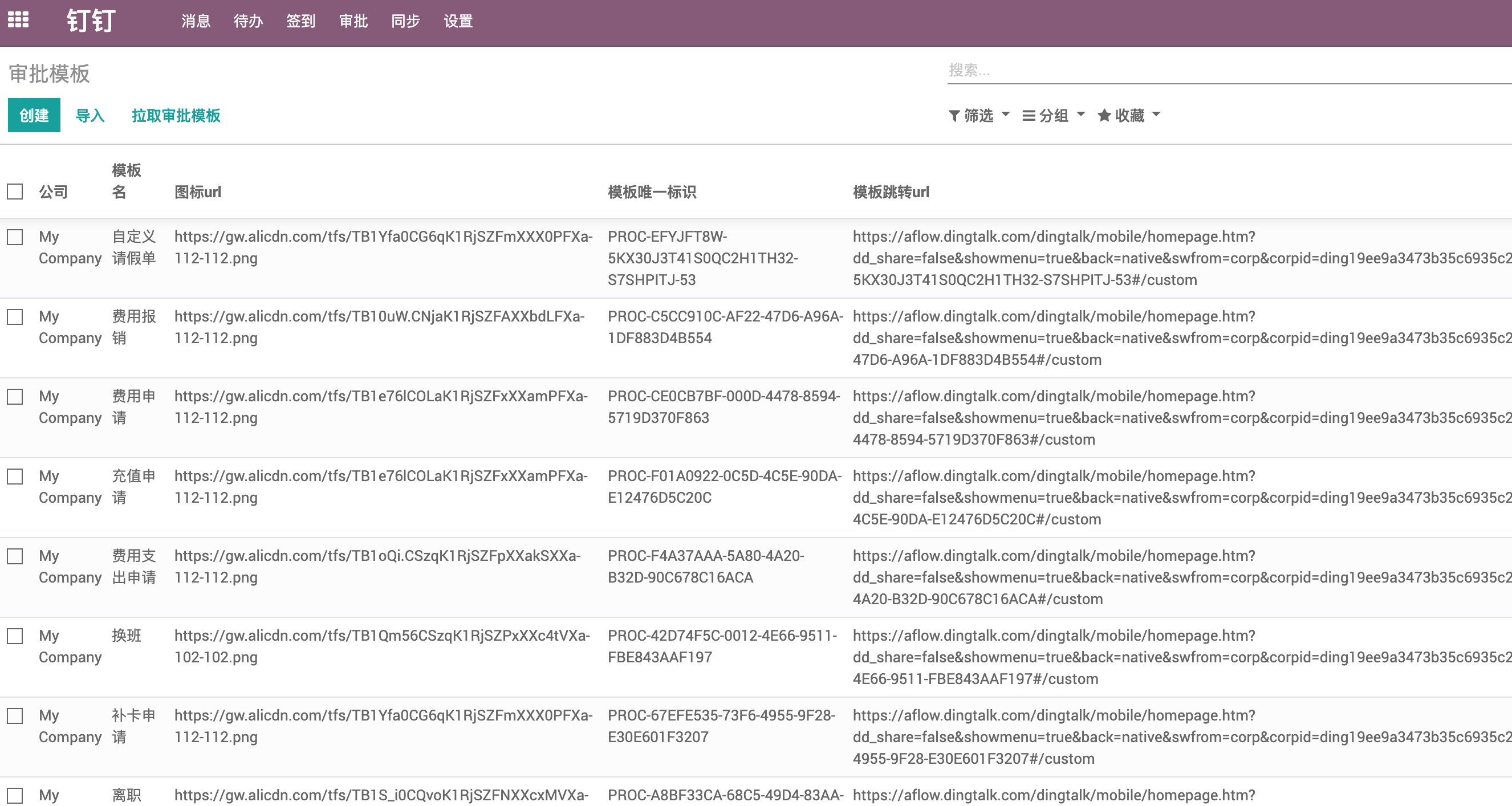Click the 导入 button

[90, 115]
